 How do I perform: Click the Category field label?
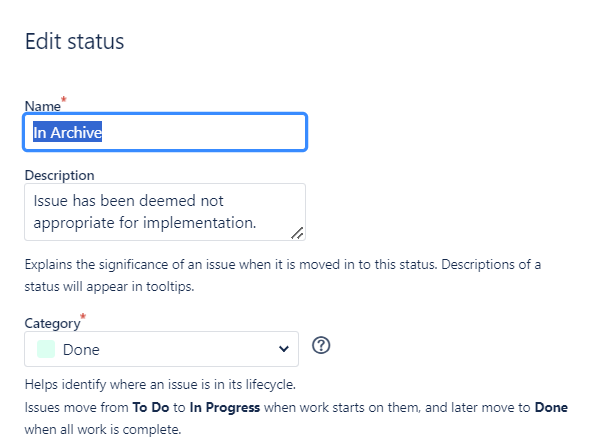(52, 323)
